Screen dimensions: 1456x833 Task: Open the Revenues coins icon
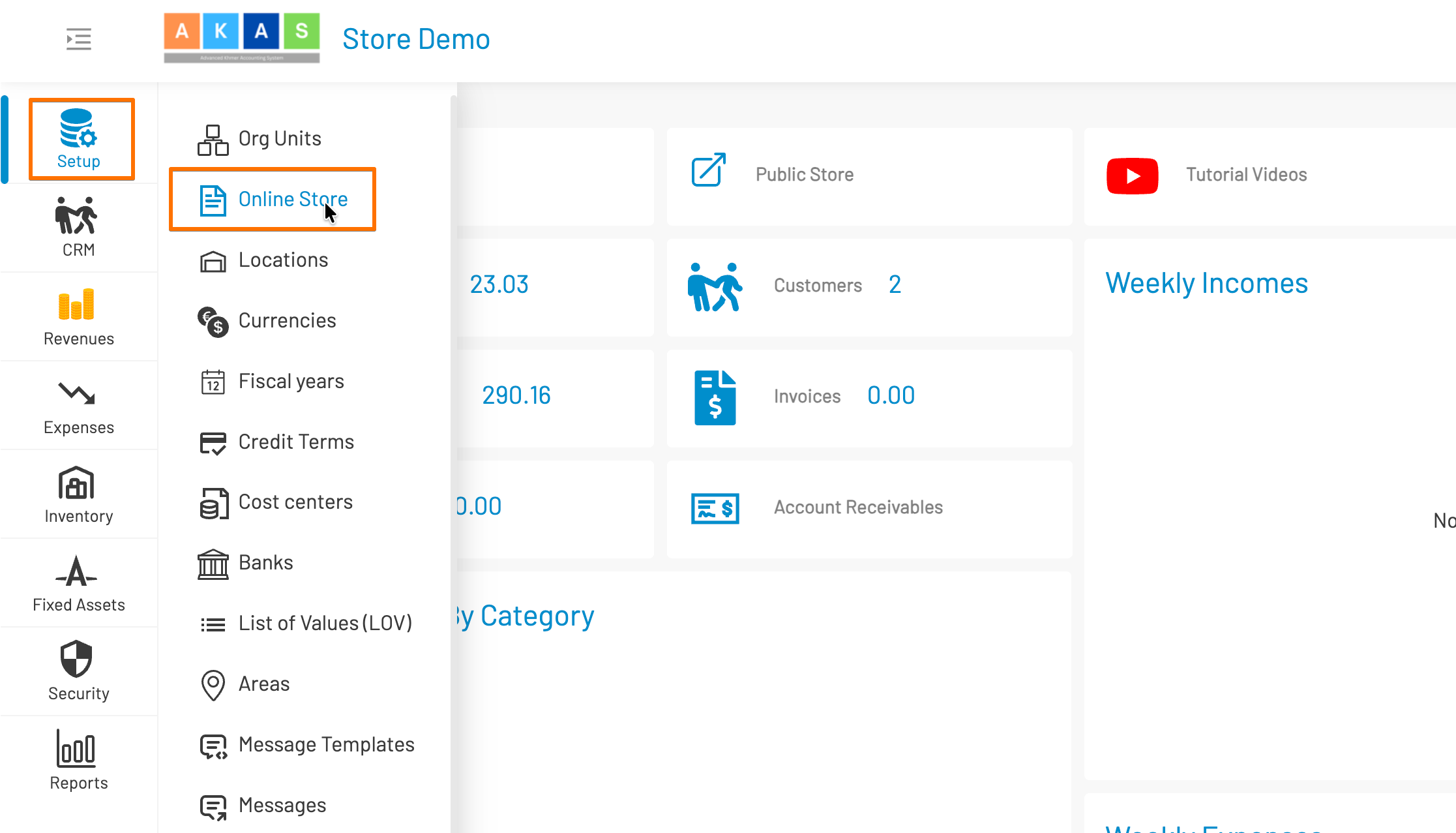click(x=77, y=305)
